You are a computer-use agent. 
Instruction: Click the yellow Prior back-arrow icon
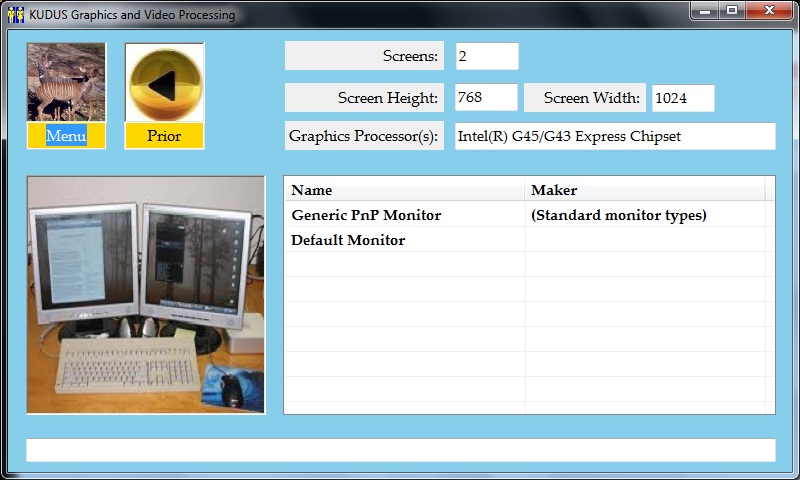tap(164, 83)
